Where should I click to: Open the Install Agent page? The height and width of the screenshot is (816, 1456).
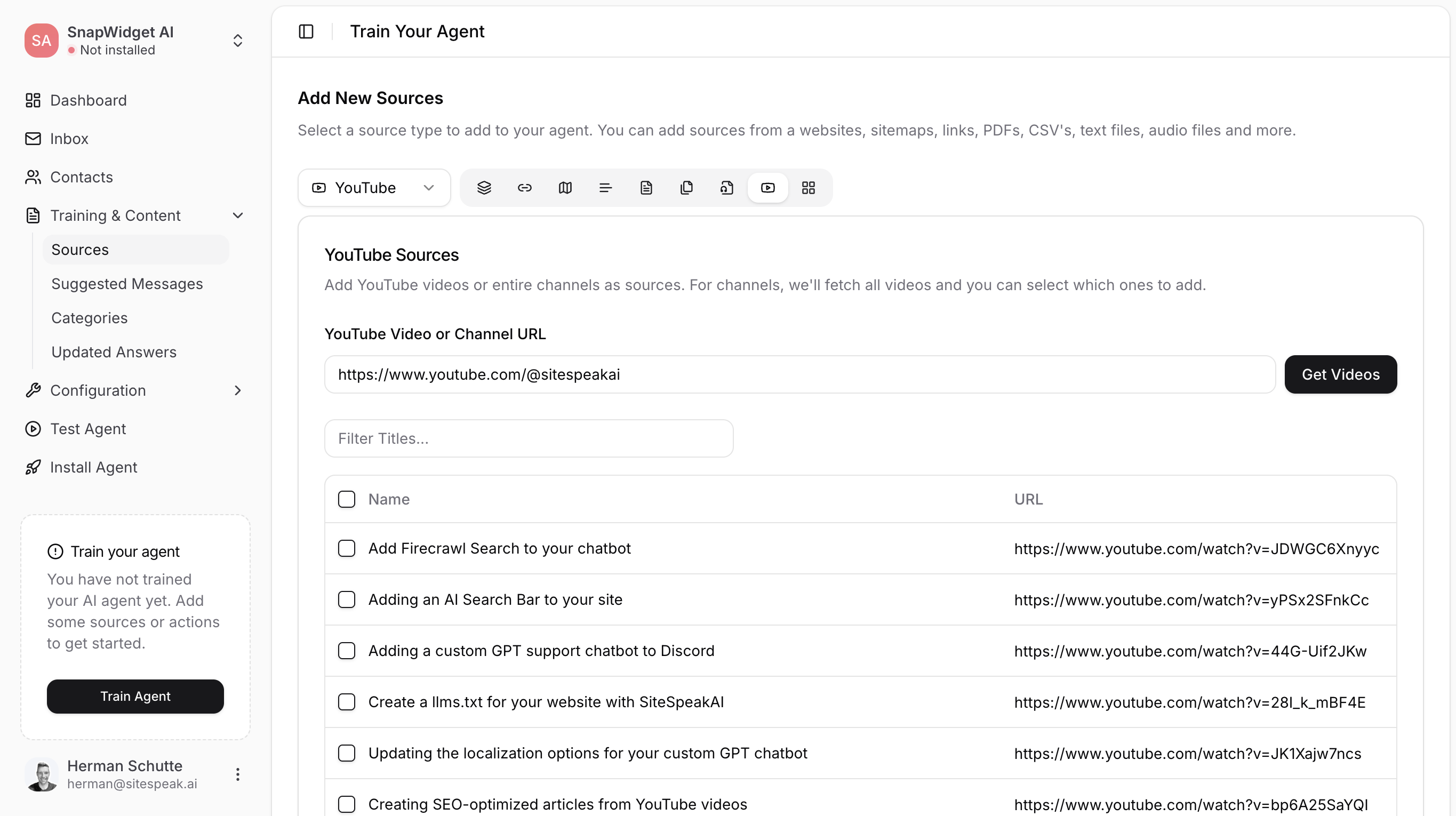coord(93,467)
